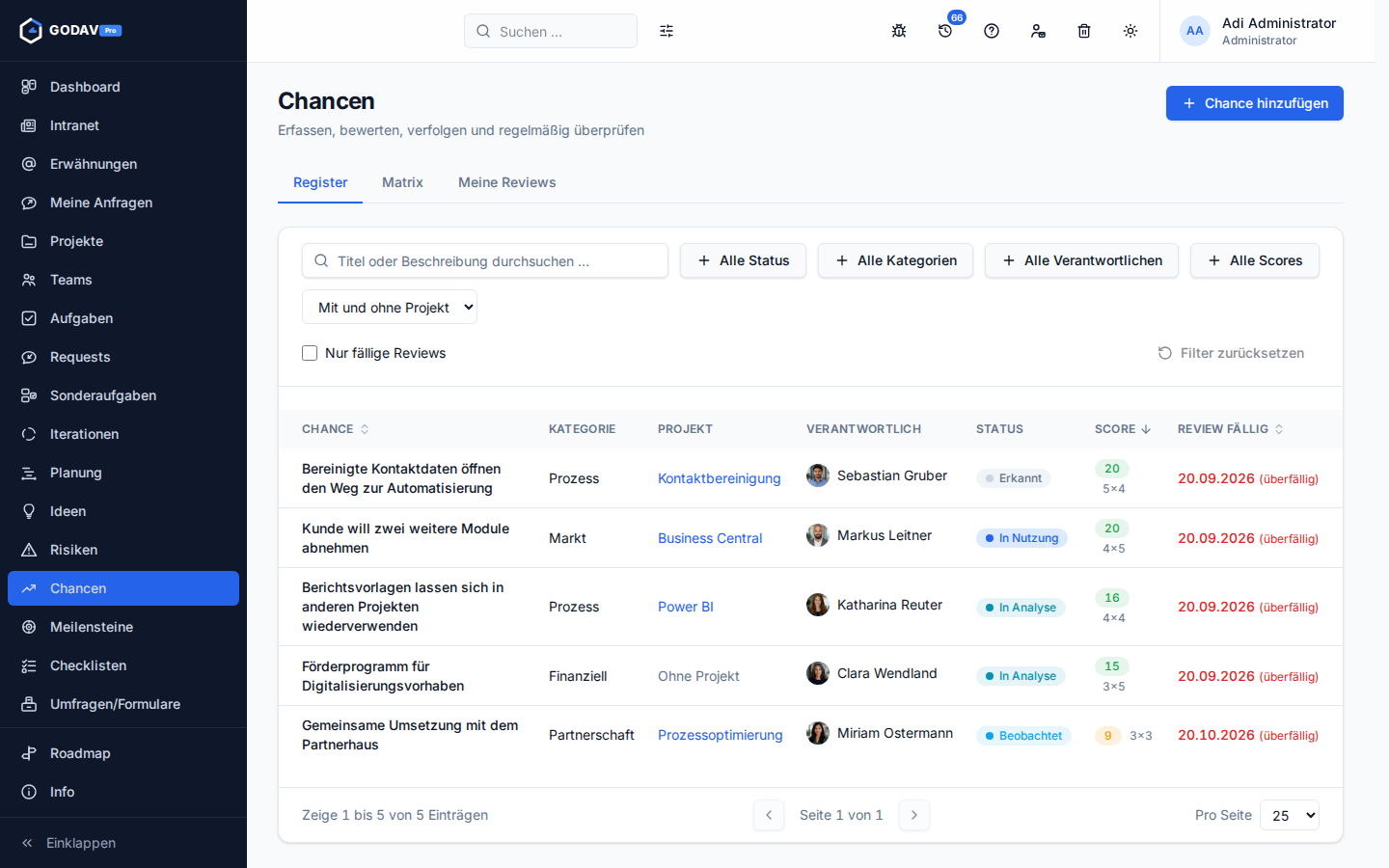The width and height of the screenshot is (1389, 868).
Task: Sort by the Review fällig column header
Action: [1231, 429]
